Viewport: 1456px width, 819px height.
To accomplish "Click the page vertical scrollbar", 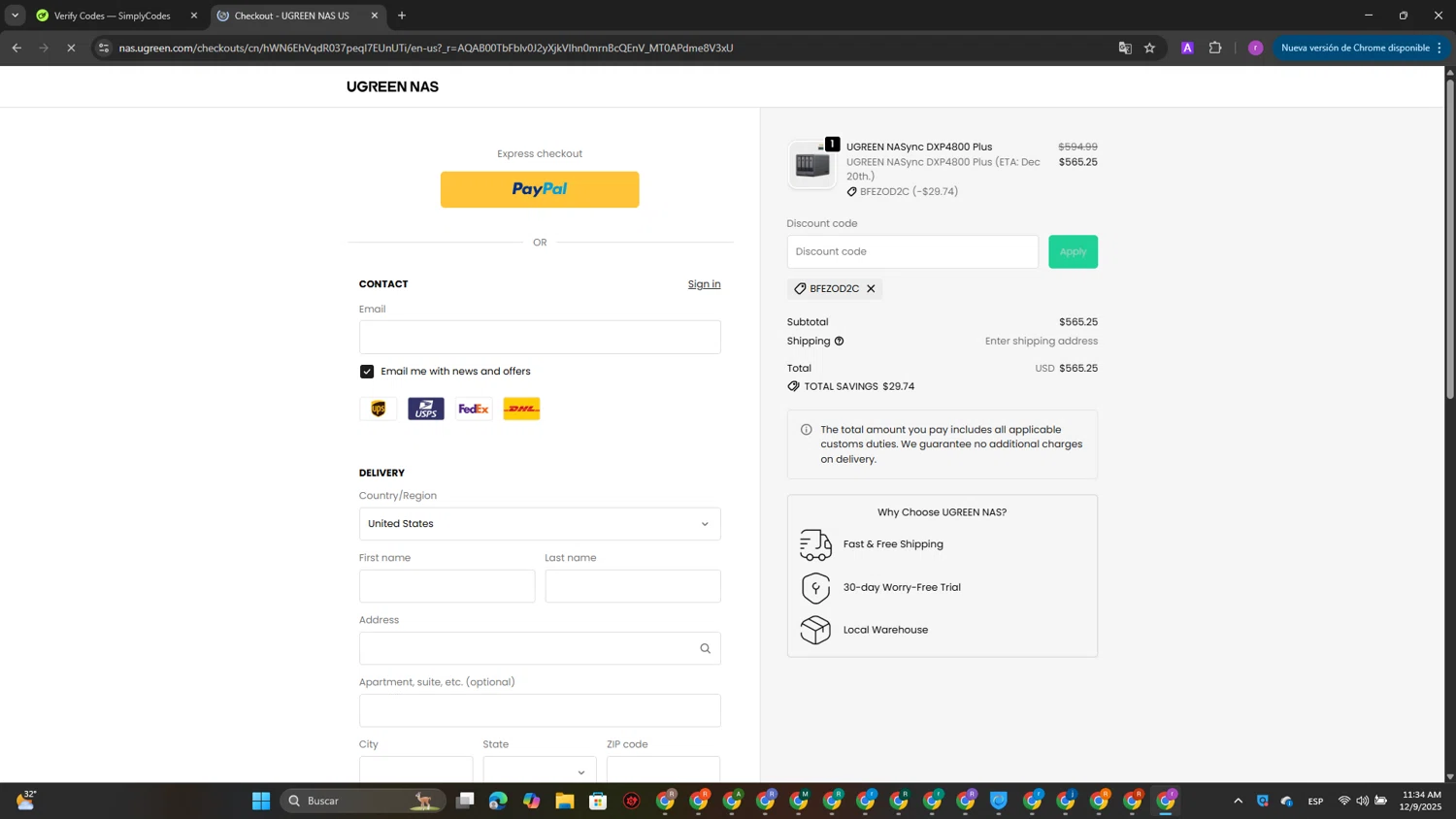I will click(1450, 239).
